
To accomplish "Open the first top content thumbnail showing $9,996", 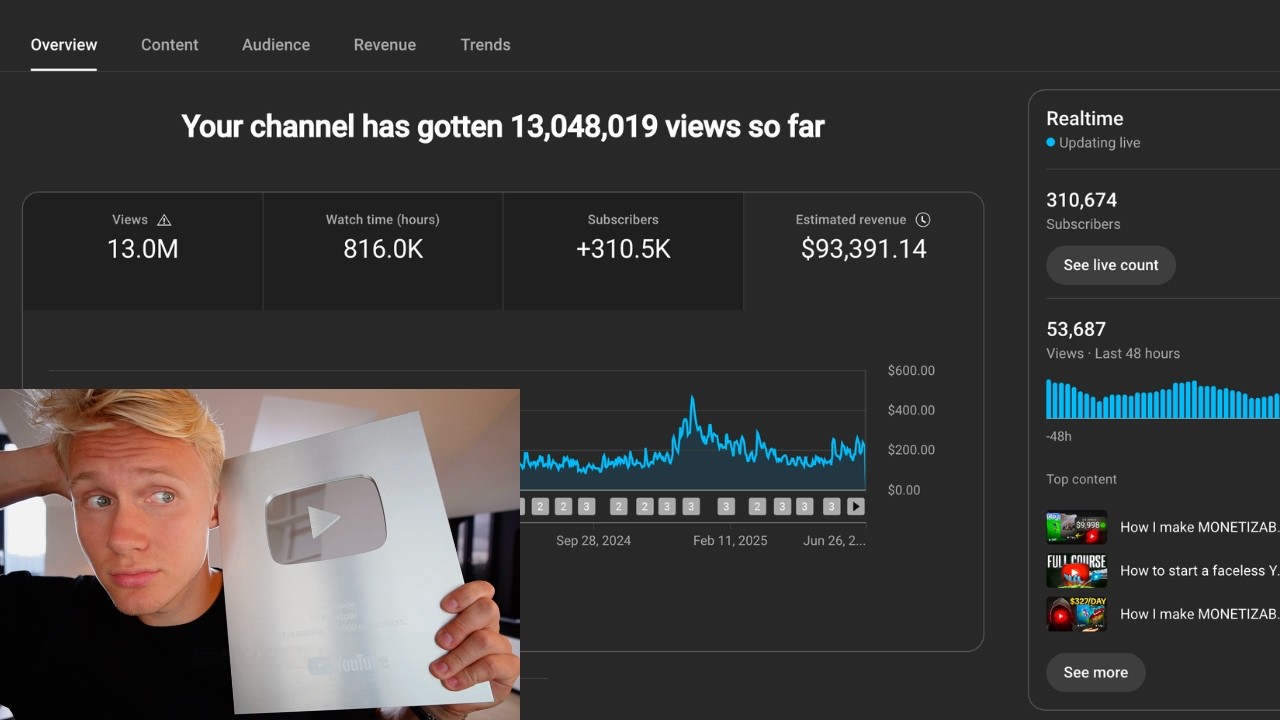I will click(1076, 527).
